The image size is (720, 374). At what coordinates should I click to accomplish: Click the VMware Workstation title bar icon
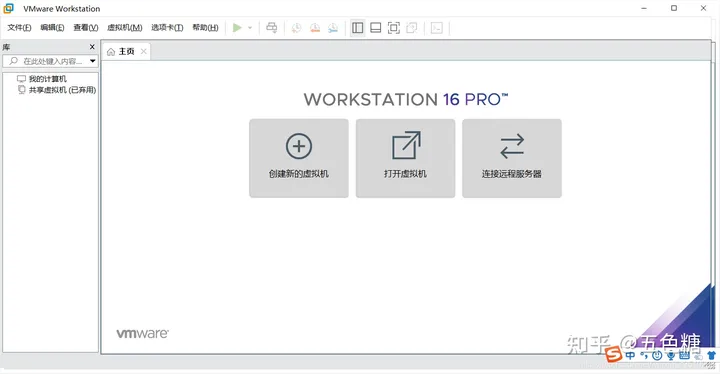9,8
